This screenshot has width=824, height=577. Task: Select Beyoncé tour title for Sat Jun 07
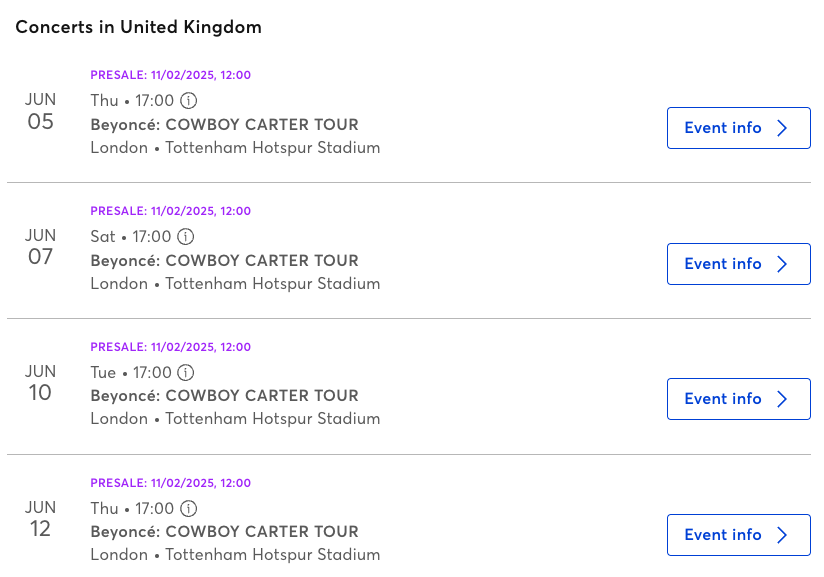click(224, 261)
